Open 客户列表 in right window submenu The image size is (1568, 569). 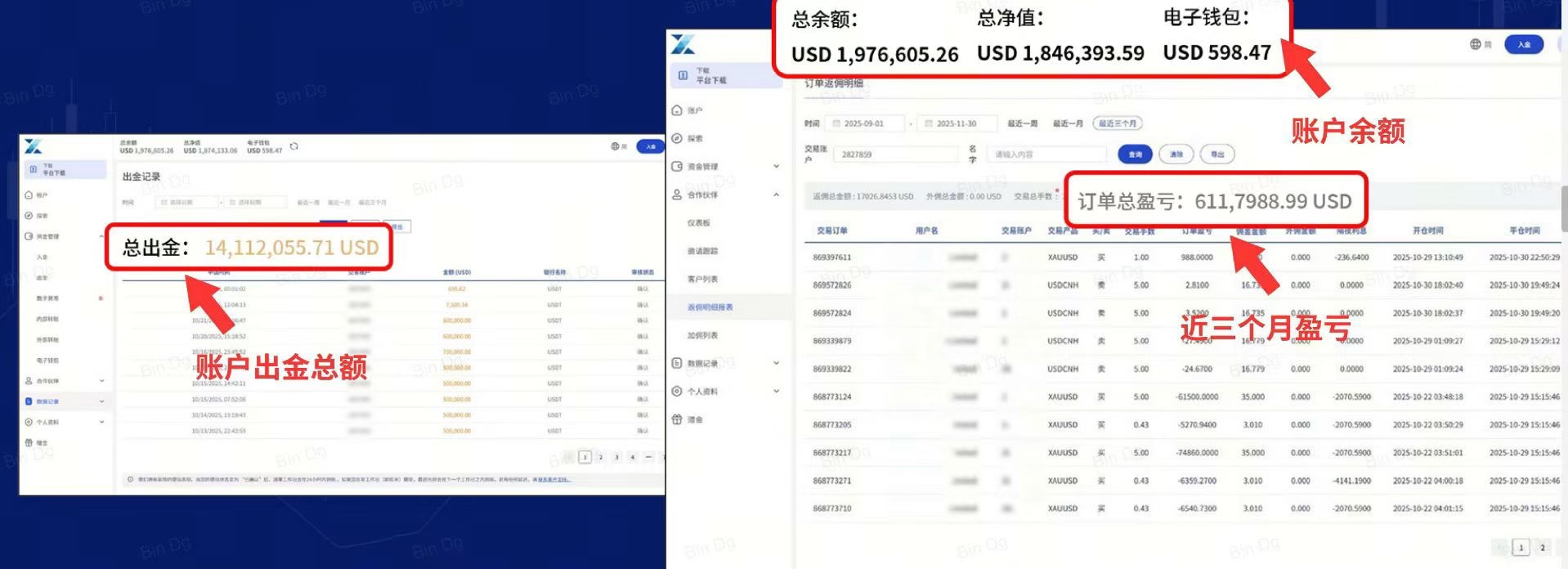(x=702, y=280)
